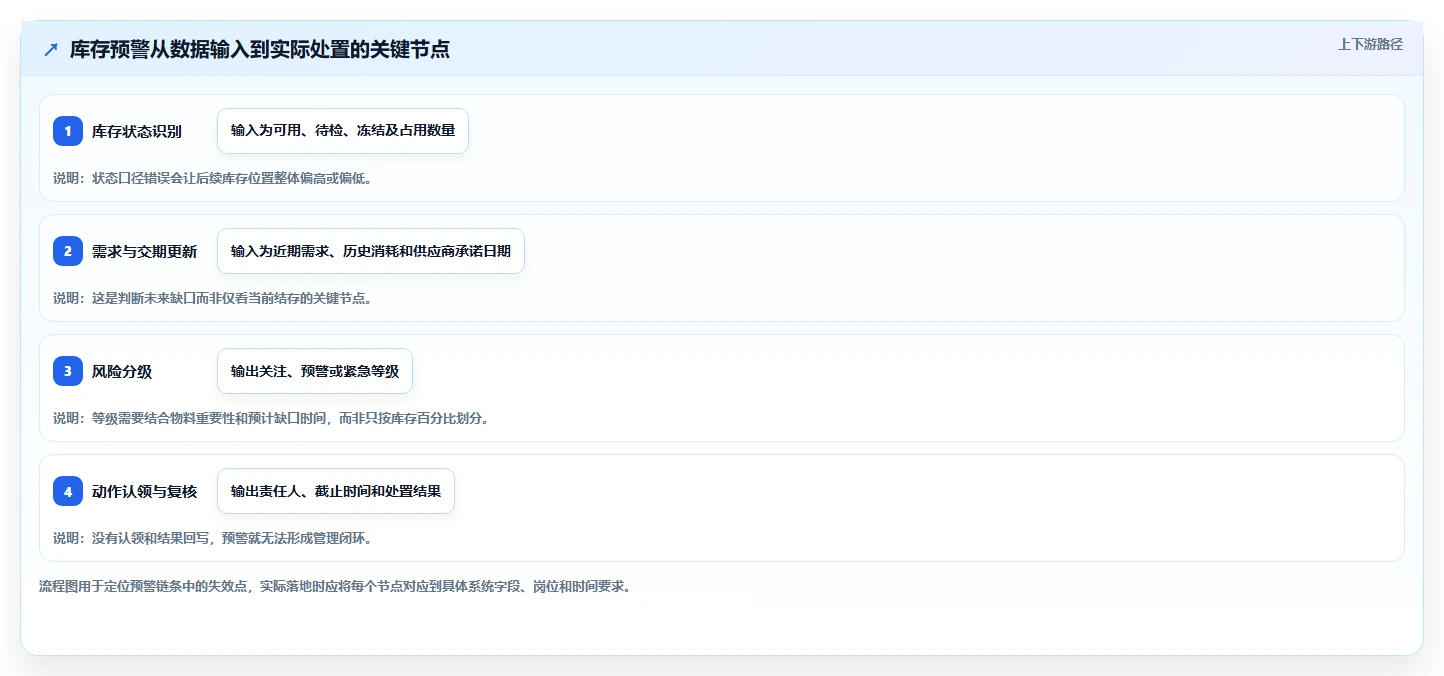
Task: Click the note about 判断未来缺口
Action: coord(212,298)
